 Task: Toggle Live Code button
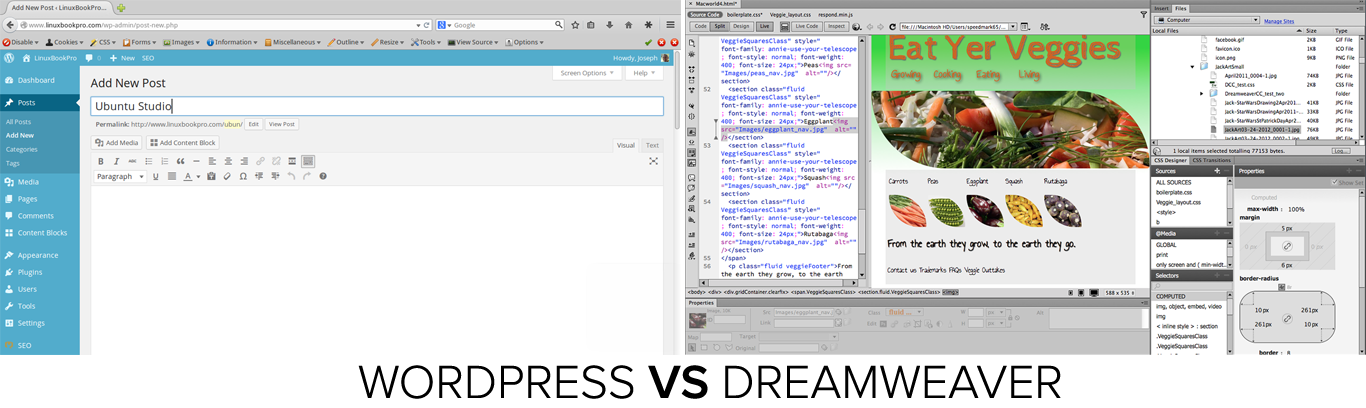pos(807,26)
